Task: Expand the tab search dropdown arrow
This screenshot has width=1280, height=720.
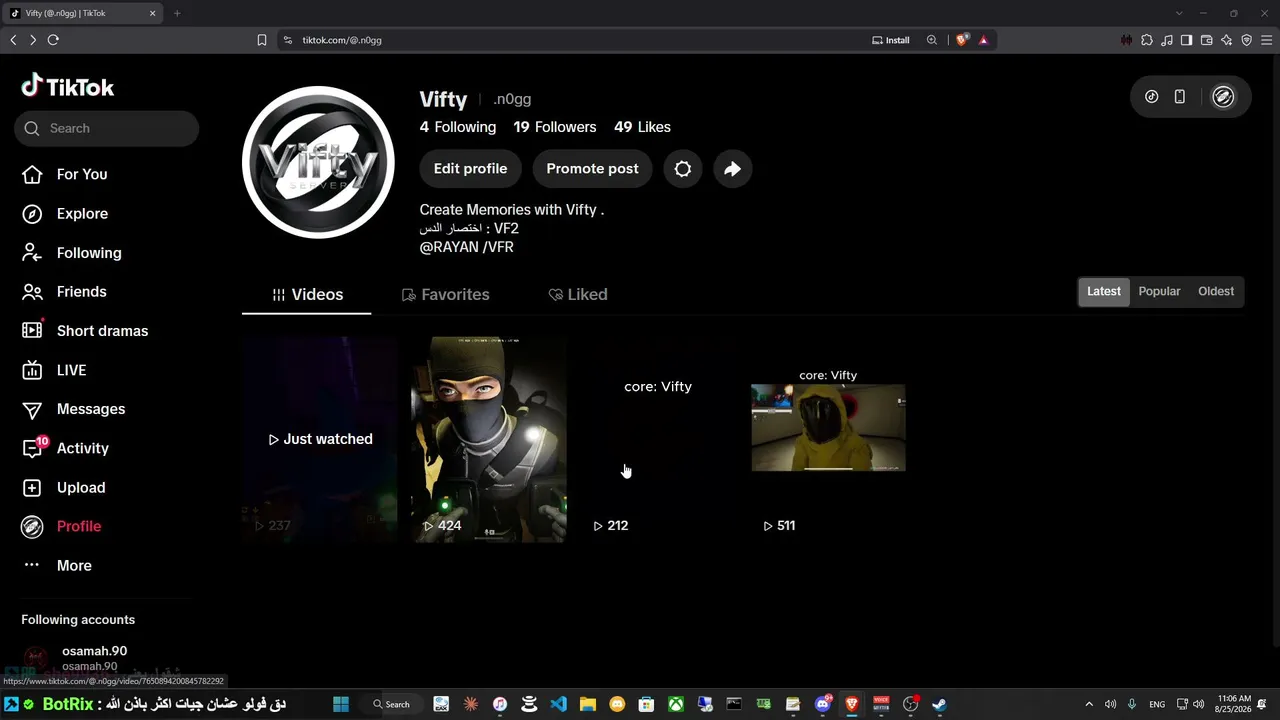Action: [x=1179, y=13]
